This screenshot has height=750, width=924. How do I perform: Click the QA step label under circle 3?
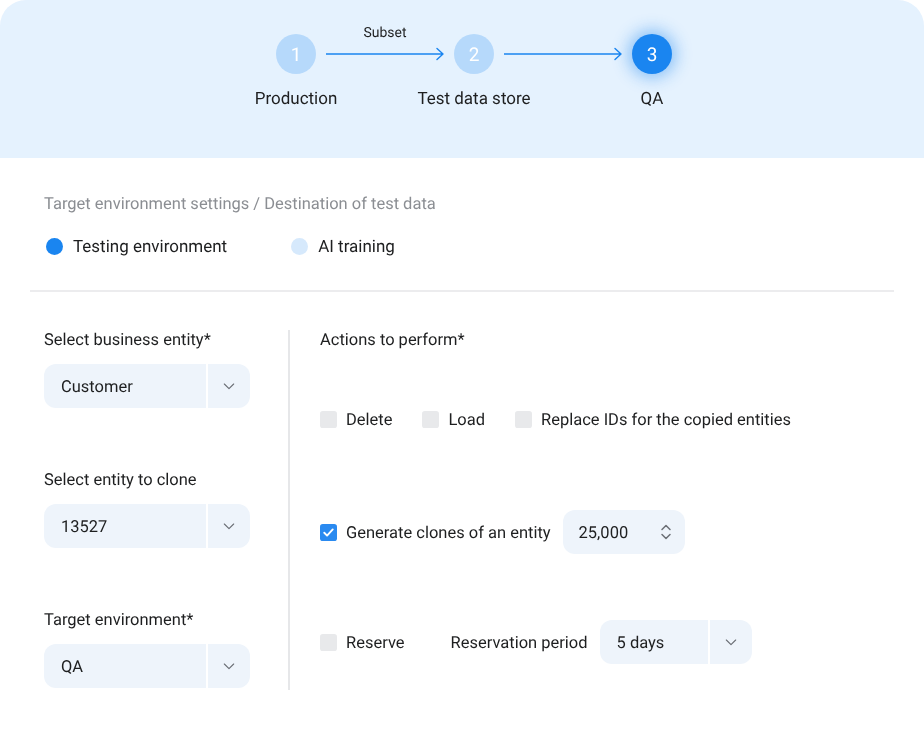(x=652, y=98)
